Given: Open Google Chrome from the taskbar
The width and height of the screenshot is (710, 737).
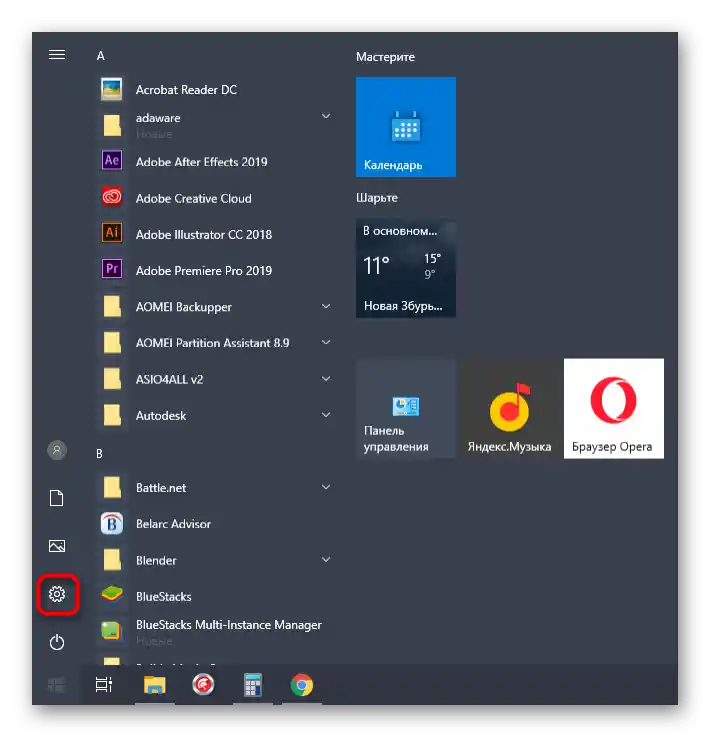Looking at the screenshot, I should pyautogui.click(x=302, y=685).
